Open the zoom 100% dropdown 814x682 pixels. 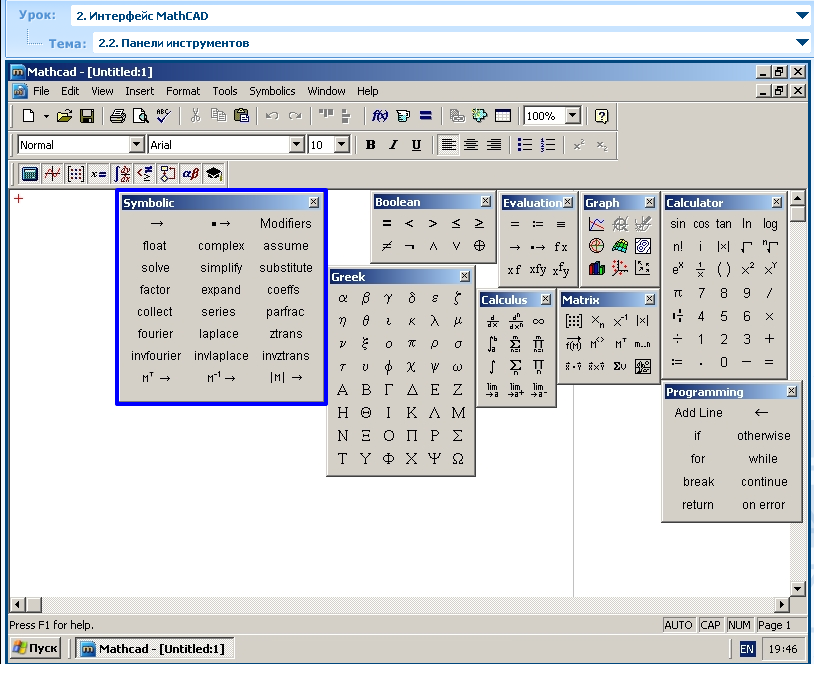(573, 115)
